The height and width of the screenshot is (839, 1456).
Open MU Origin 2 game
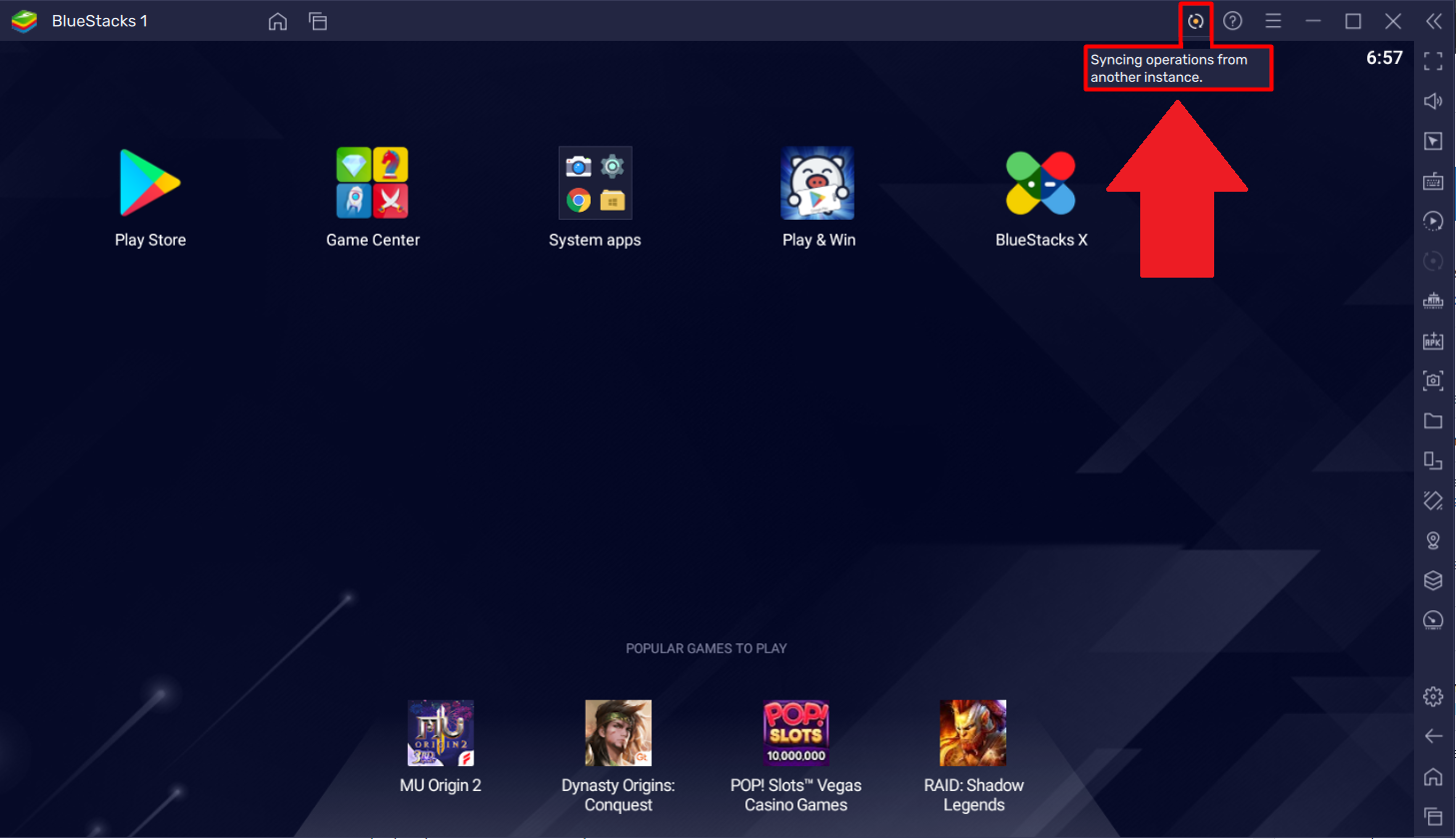(x=441, y=733)
